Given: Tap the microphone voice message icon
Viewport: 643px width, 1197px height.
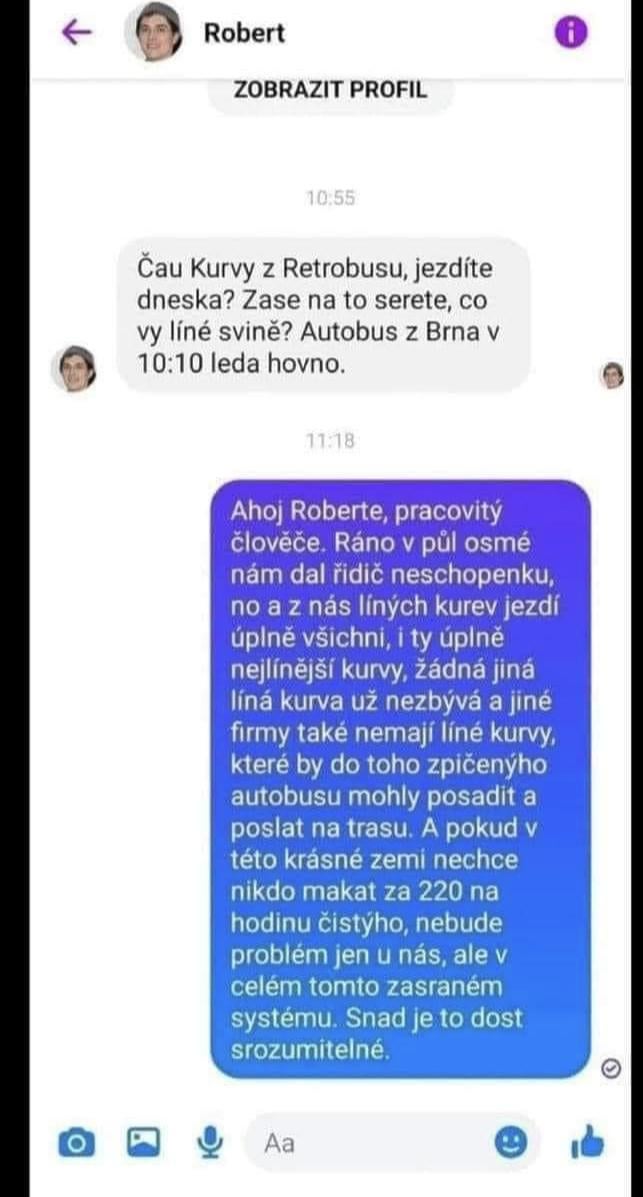Looking at the screenshot, I should pyautogui.click(x=209, y=1142).
